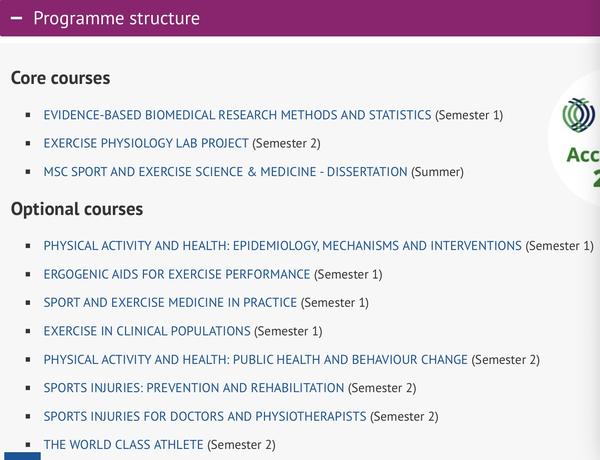Open Public Health and Behaviour Change course
The height and width of the screenshot is (460, 600).
[256, 359]
